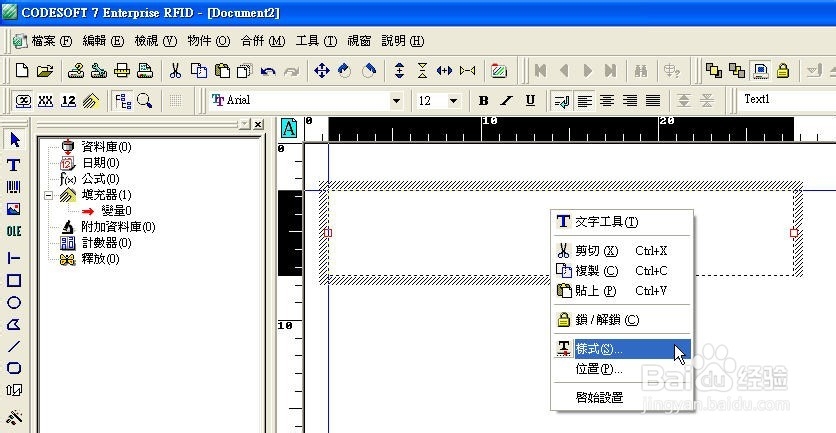Open the 物件(O) menu

click(x=208, y=41)
